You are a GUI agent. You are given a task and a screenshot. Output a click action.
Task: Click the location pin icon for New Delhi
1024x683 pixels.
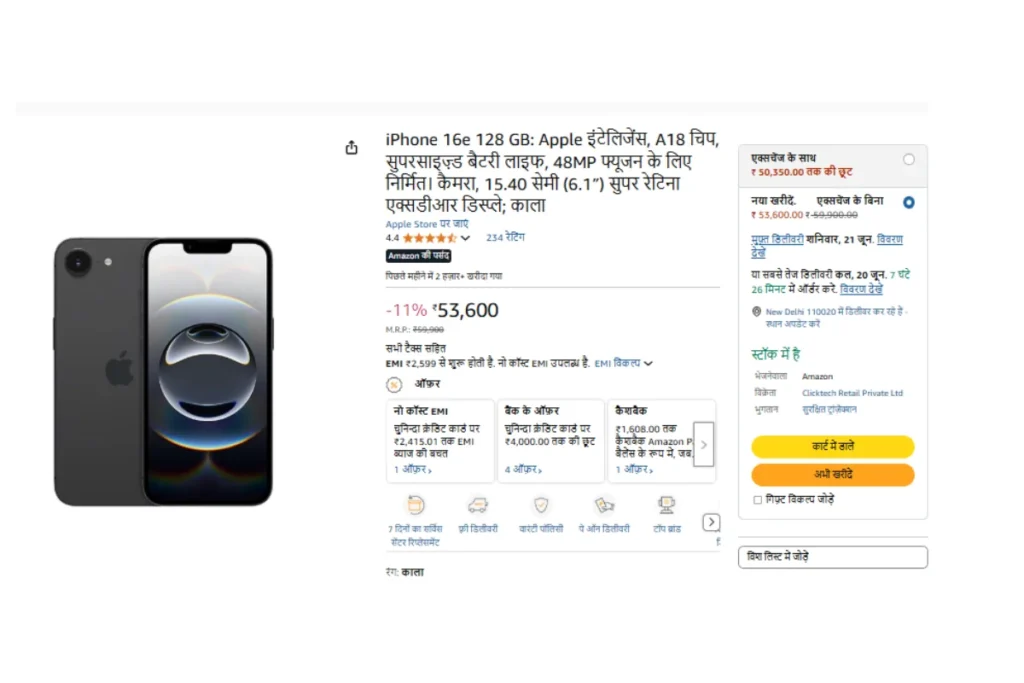(x=756, y=312)
